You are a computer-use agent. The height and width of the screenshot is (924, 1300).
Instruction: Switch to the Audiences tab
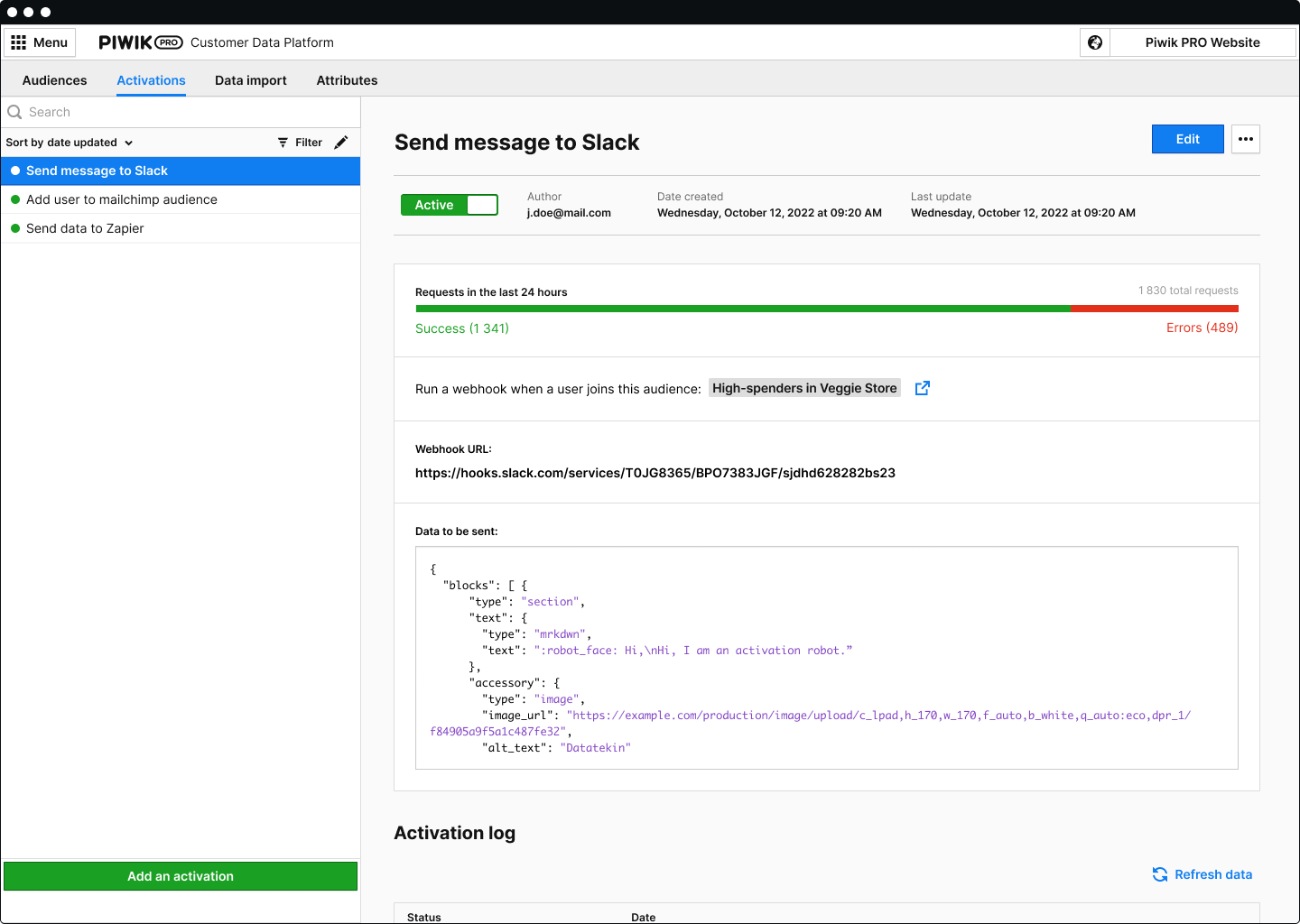click(54, 80)
